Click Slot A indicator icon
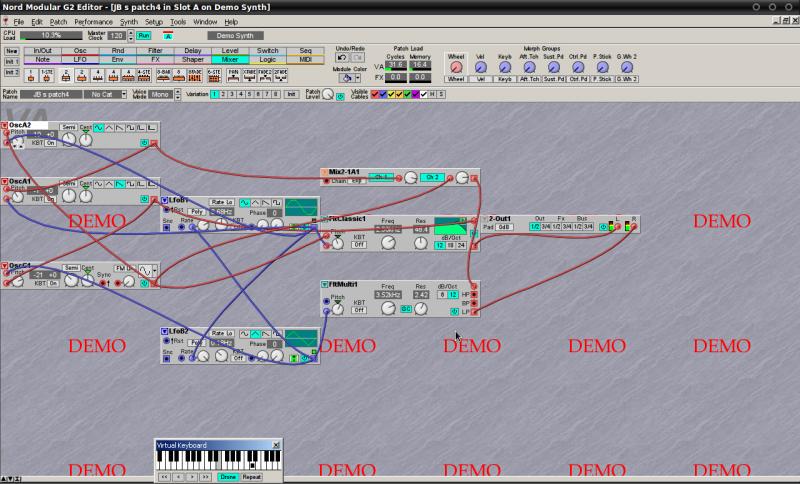 coord(168,36)
